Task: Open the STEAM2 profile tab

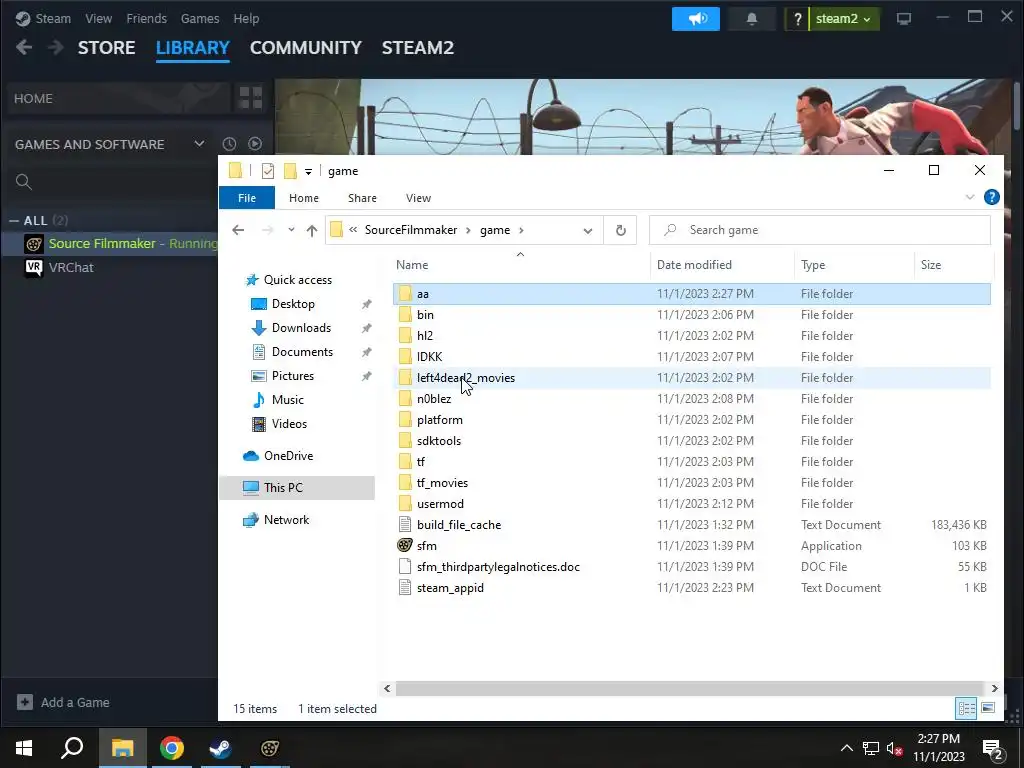Action: tap(418, 48)
